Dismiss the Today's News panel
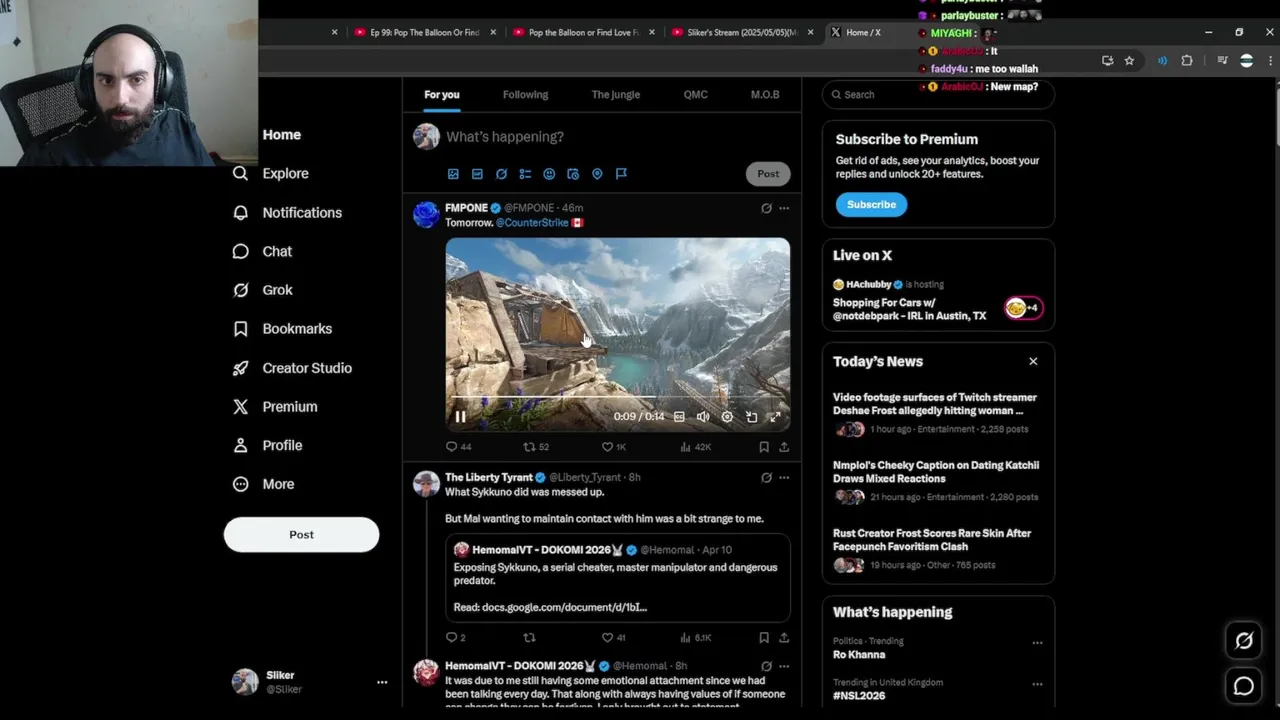 (1033, 361)
